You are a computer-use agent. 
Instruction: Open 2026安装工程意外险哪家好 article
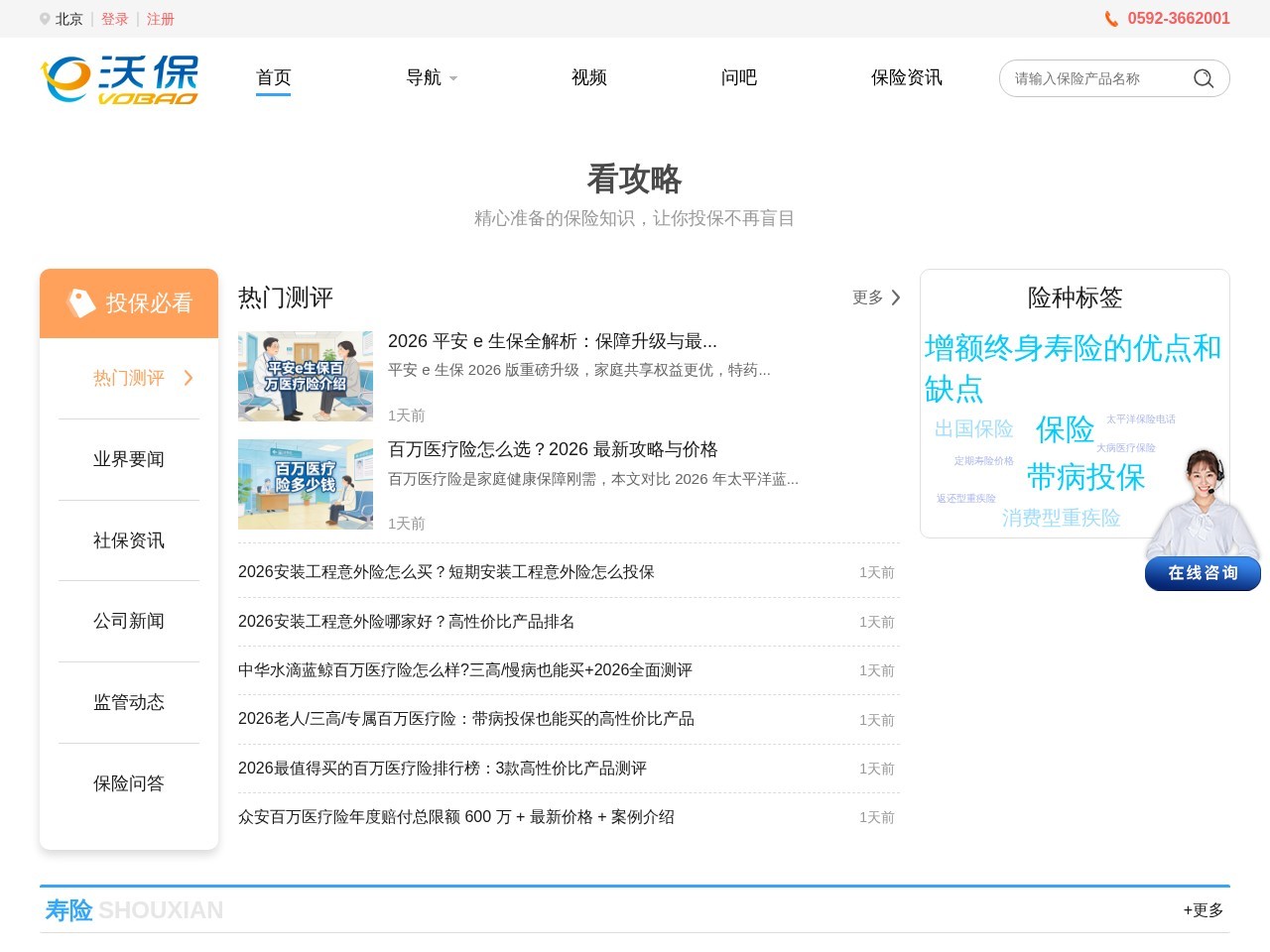click(x=407, y=622)
